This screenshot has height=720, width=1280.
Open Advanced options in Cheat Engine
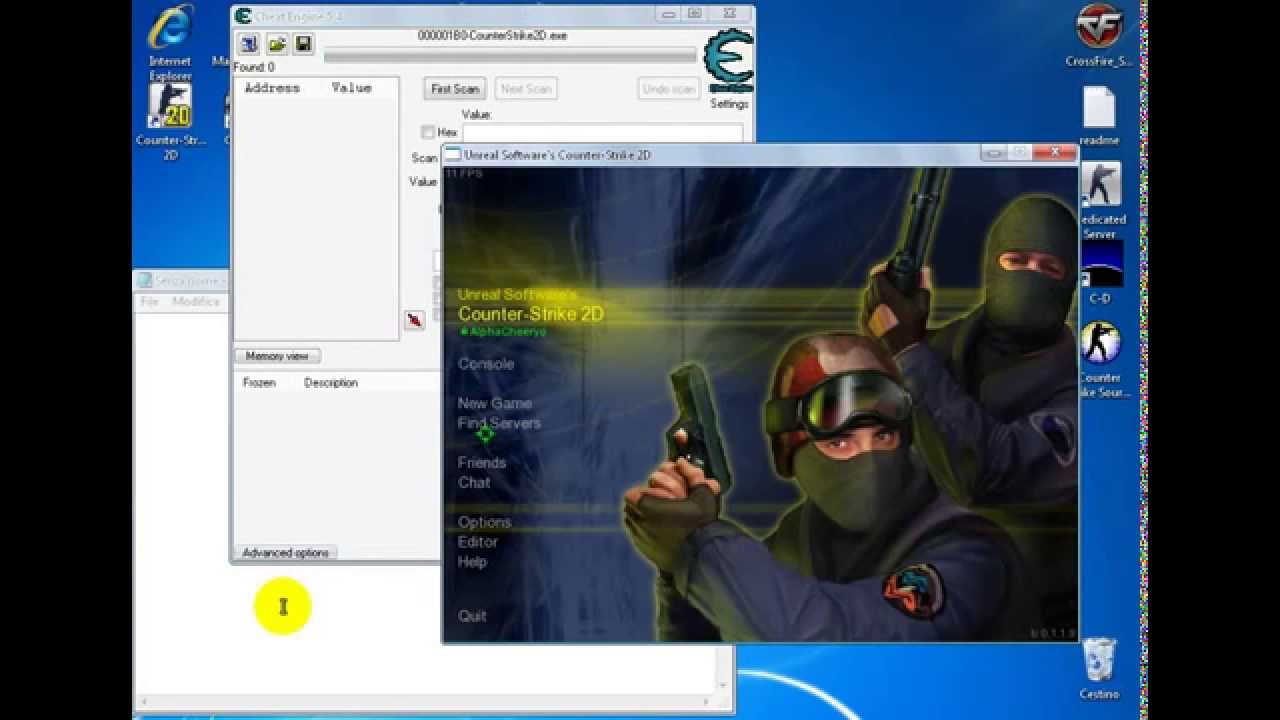click(x=285, y=553)
